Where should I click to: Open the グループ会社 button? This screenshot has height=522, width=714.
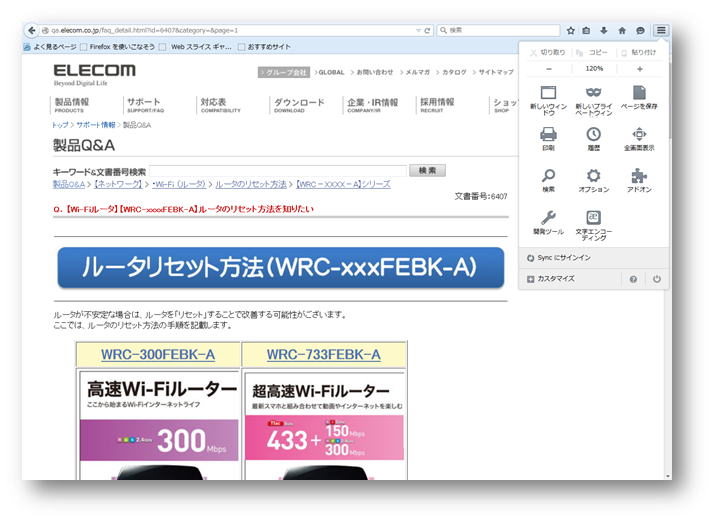tap(284, 72)
